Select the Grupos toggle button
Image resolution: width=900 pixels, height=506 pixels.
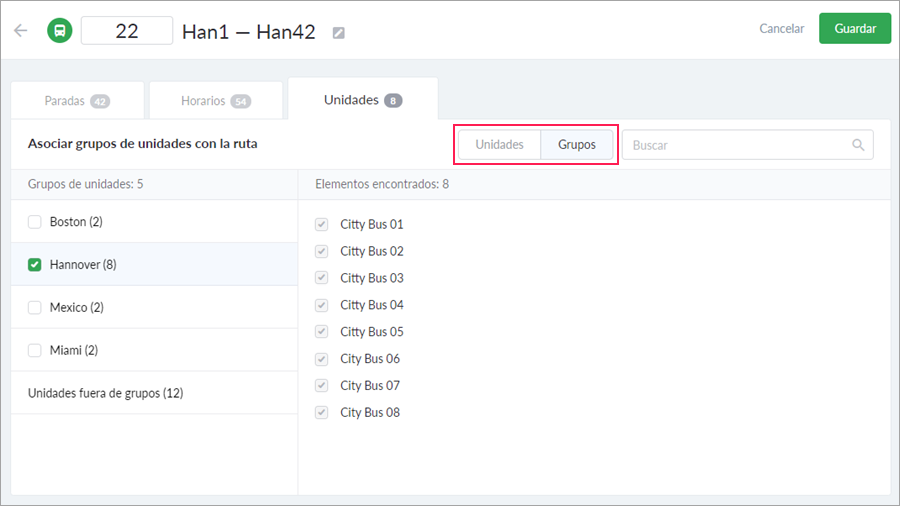[x=577, y=145]
